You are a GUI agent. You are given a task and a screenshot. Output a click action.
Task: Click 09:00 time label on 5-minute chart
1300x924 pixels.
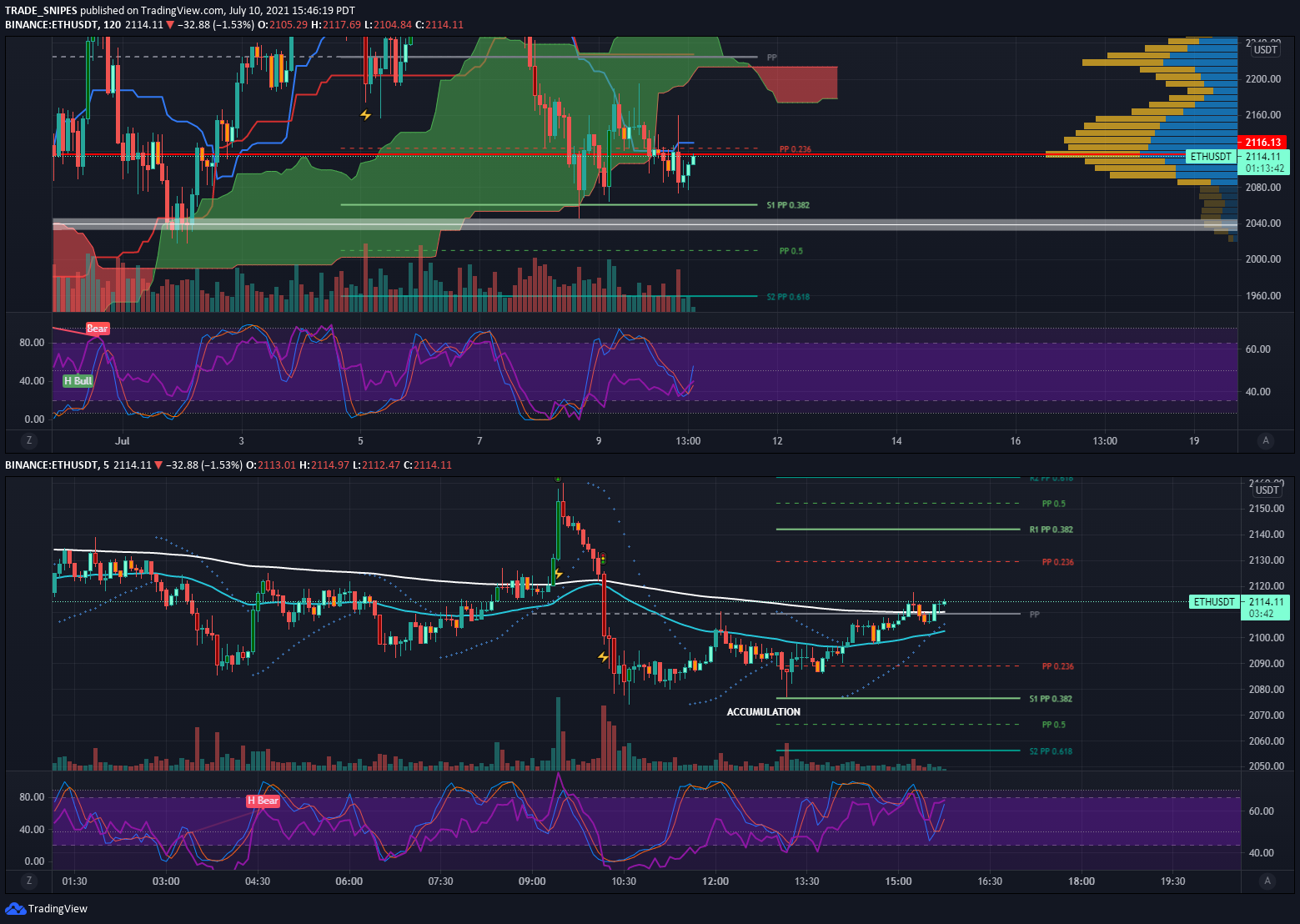532,881
